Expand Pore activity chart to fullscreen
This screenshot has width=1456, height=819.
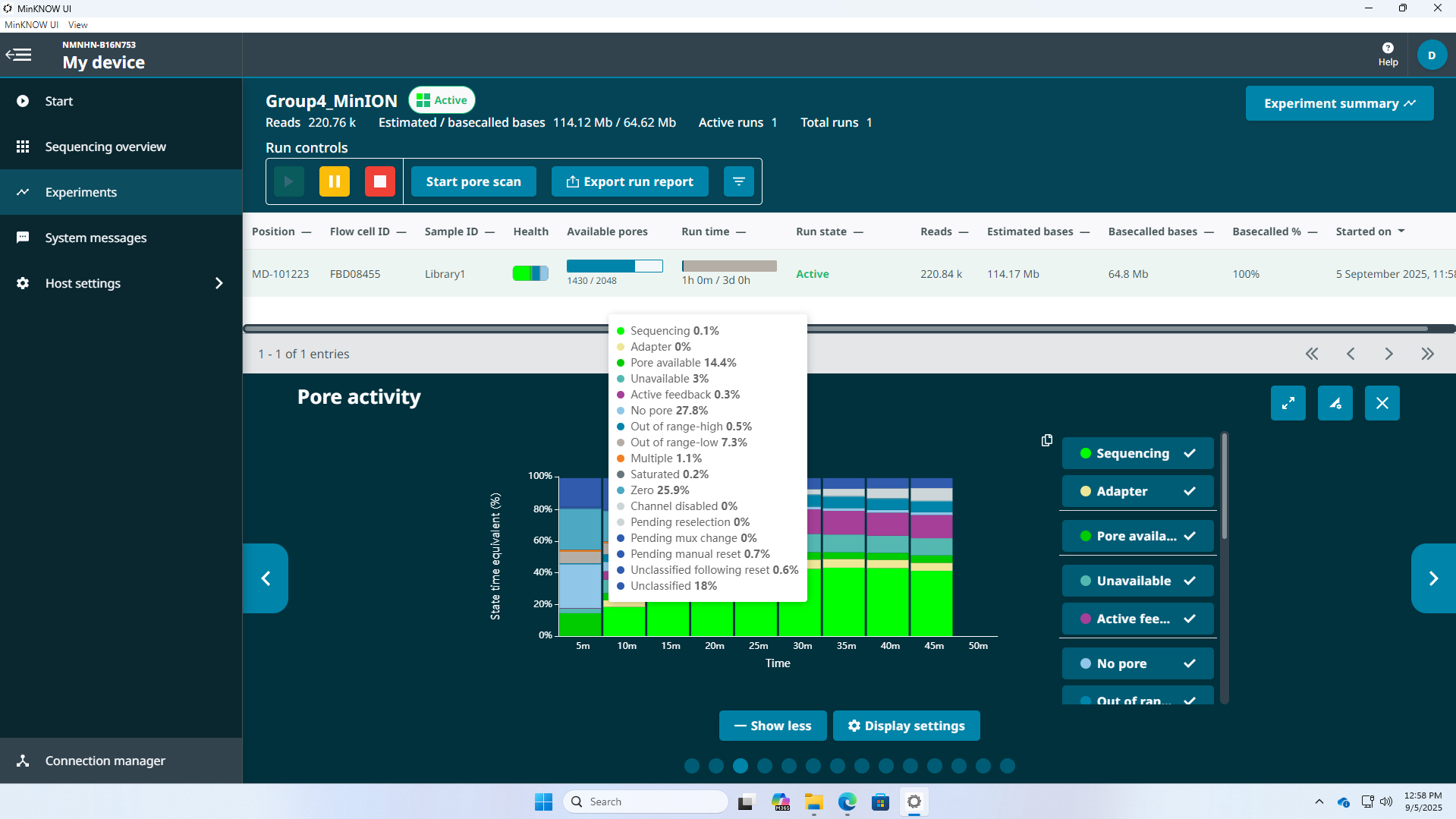1288,403
